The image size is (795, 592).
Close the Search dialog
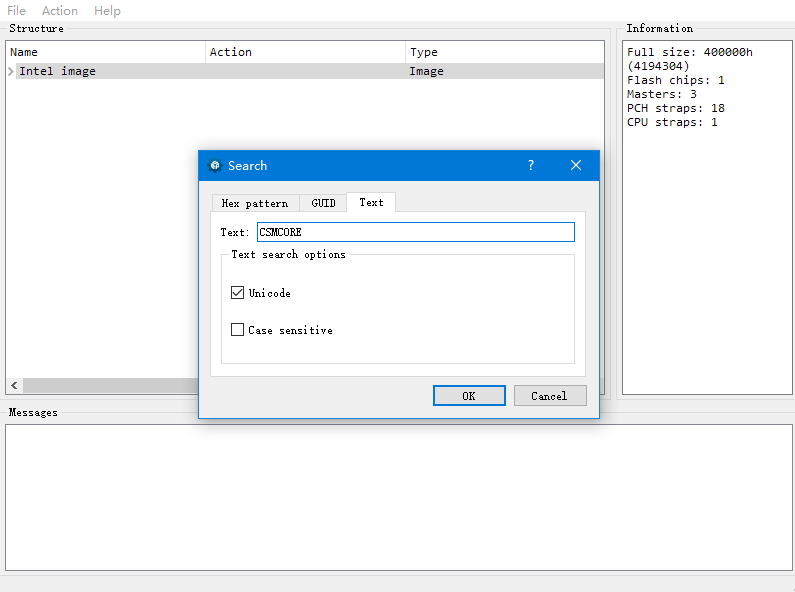pos(576,166)
